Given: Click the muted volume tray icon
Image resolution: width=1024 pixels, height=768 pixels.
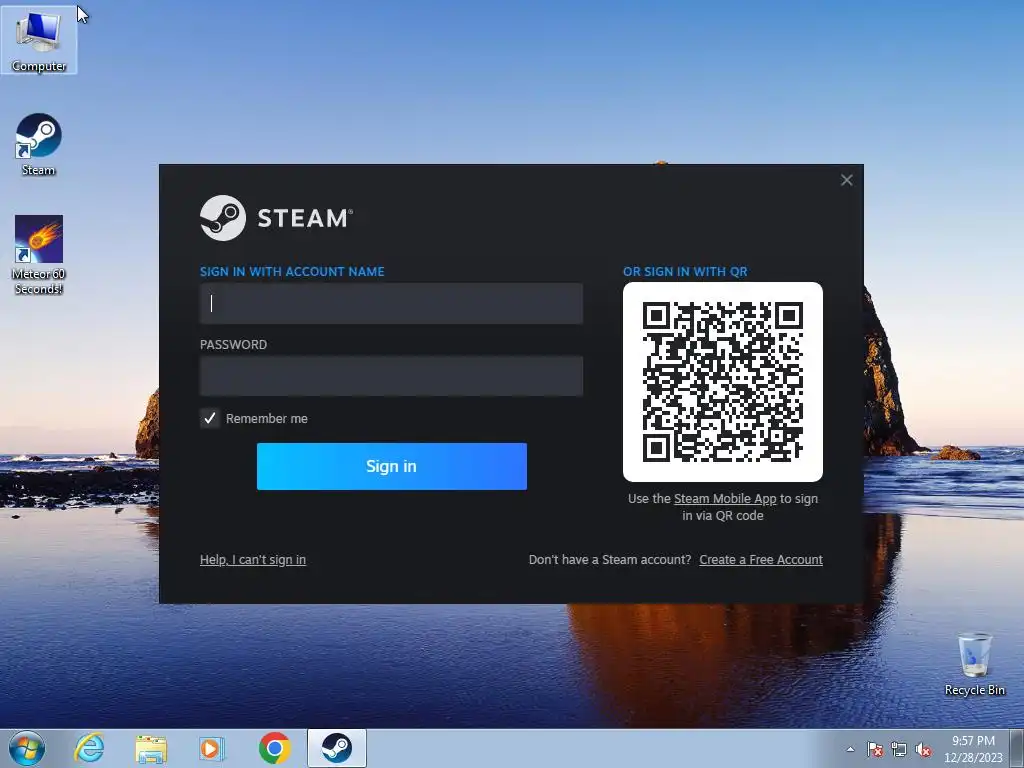Looking at the screenshot, I should point(923,749).
